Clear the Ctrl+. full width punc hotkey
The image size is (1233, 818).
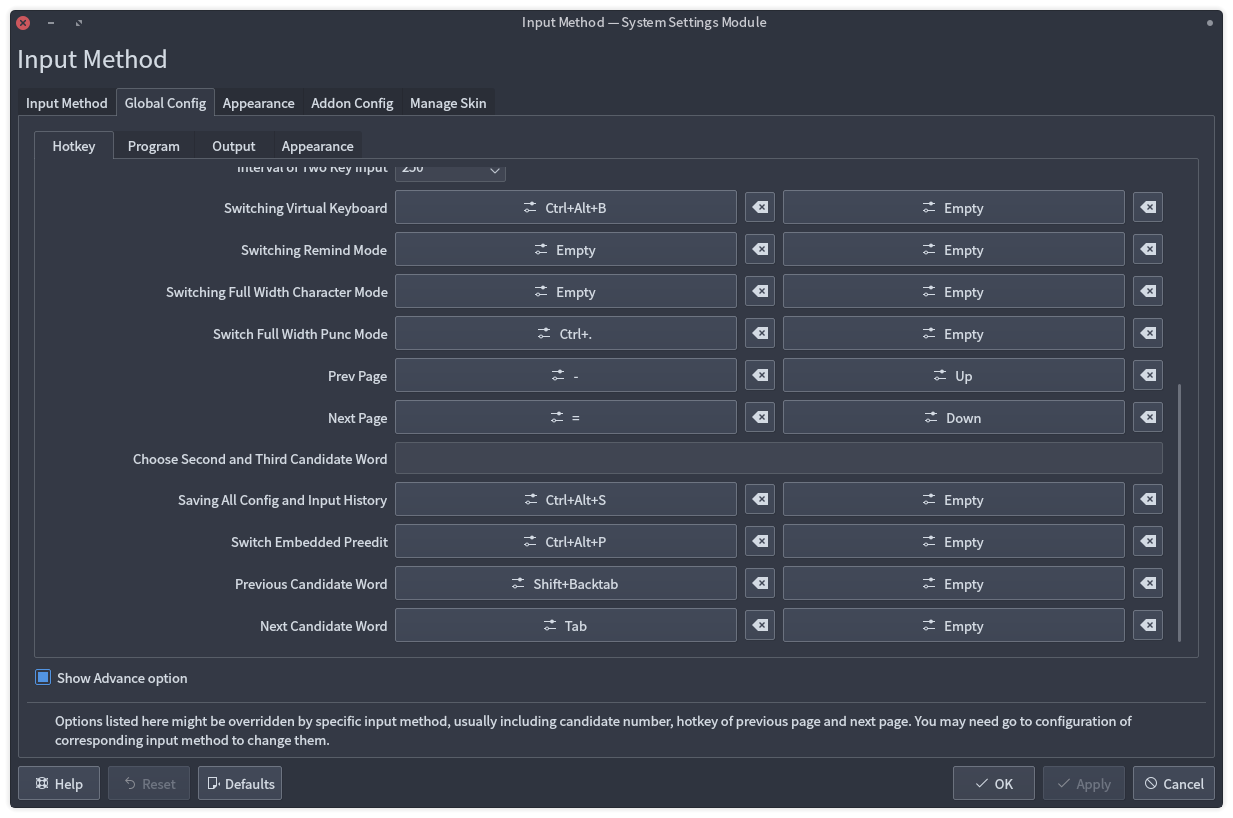click(x=760, y=334)
